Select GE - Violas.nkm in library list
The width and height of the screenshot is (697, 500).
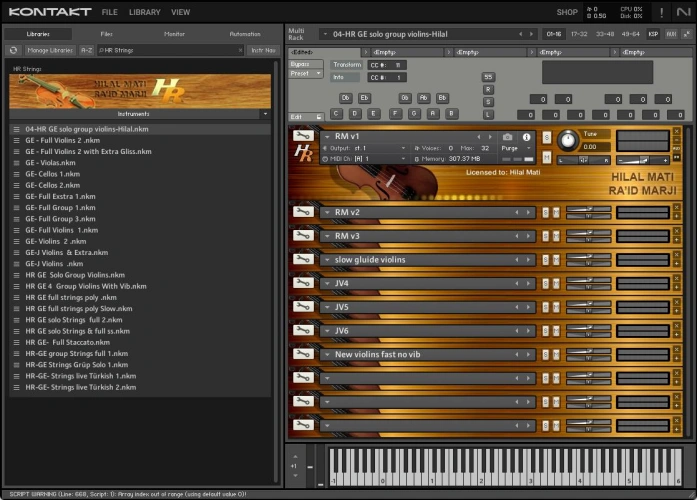[x=50, y=162]
